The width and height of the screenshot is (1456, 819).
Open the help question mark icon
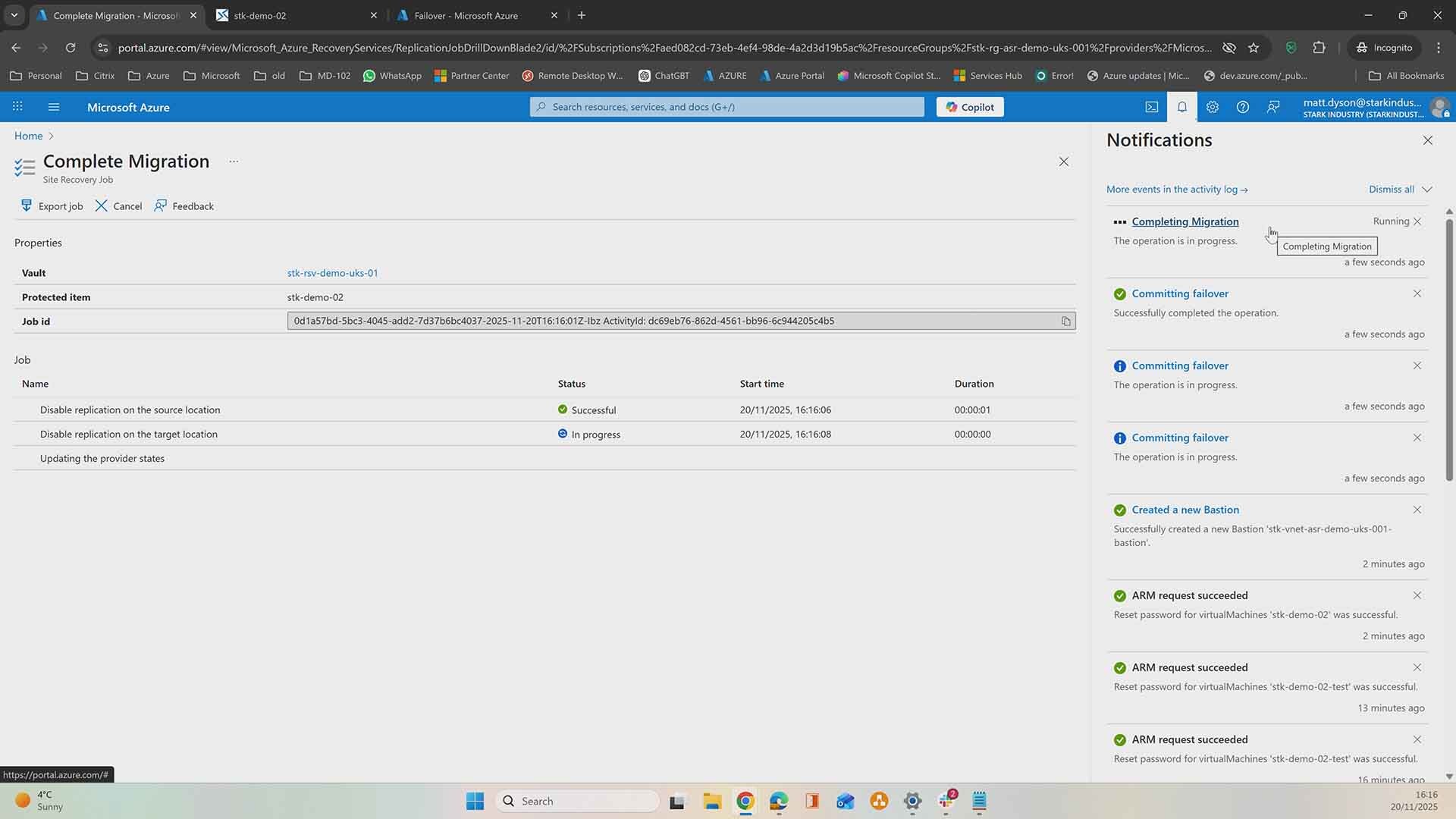1242,107
